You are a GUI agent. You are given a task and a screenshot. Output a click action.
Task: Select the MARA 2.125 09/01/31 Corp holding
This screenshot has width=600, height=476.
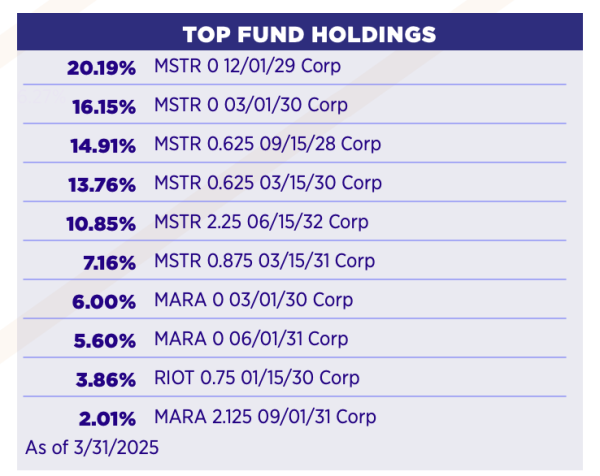(266, 416)
